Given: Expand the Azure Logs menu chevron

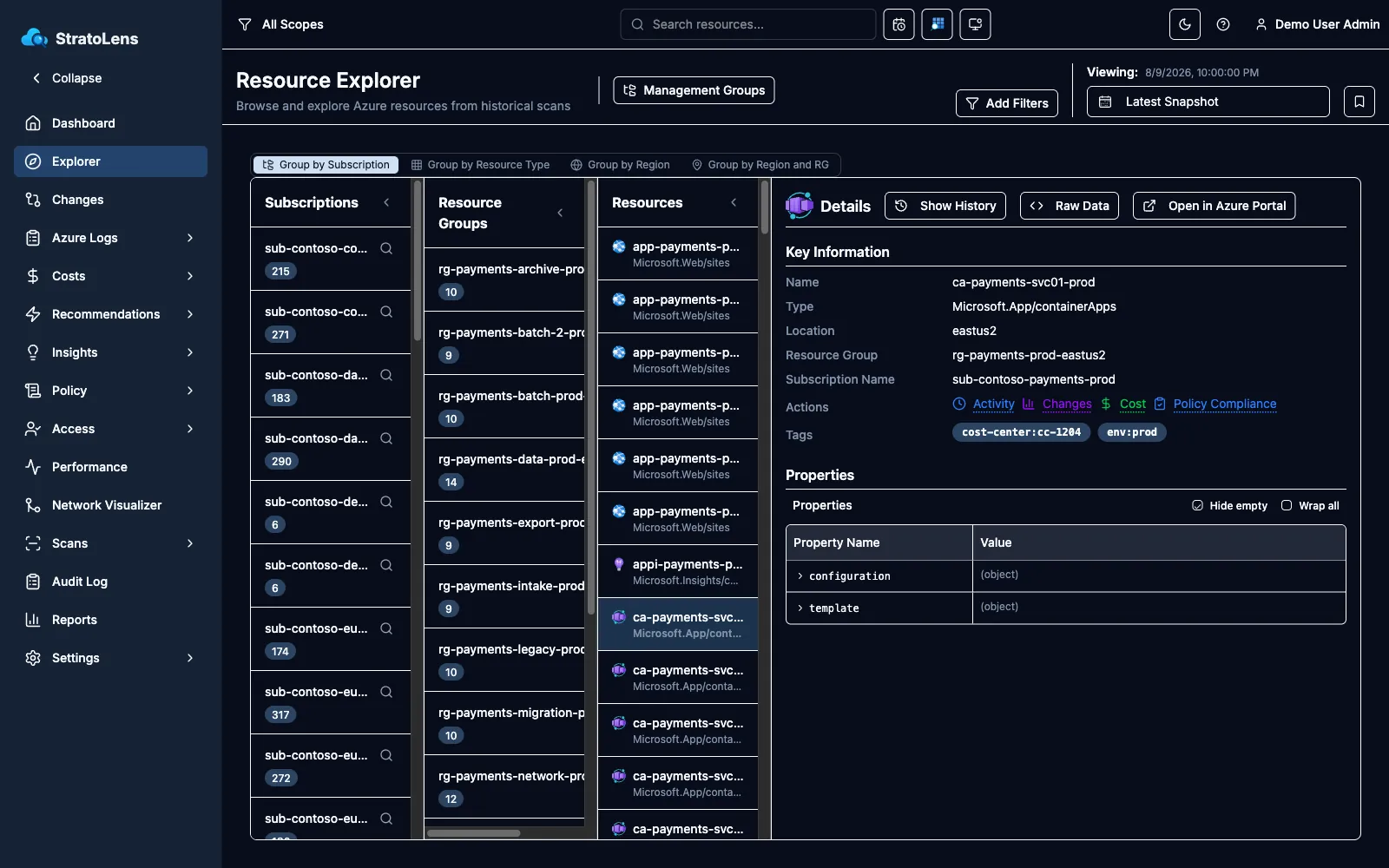Looking at the screenshot, I should coord(190,238).
